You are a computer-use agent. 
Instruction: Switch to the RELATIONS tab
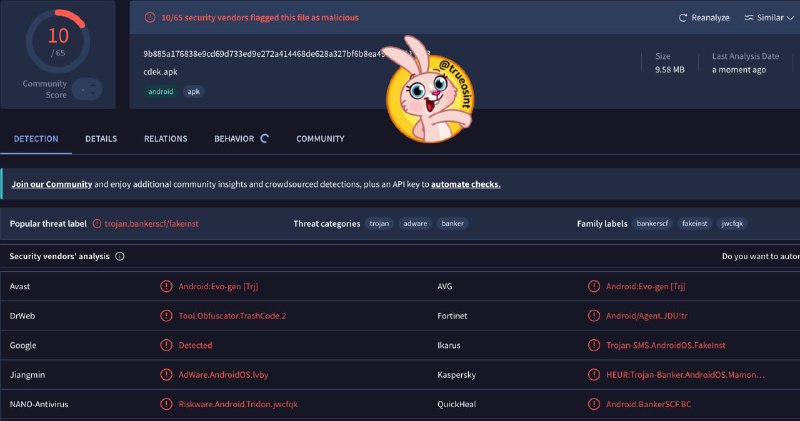pyautogui.click(x=165, y=139)
